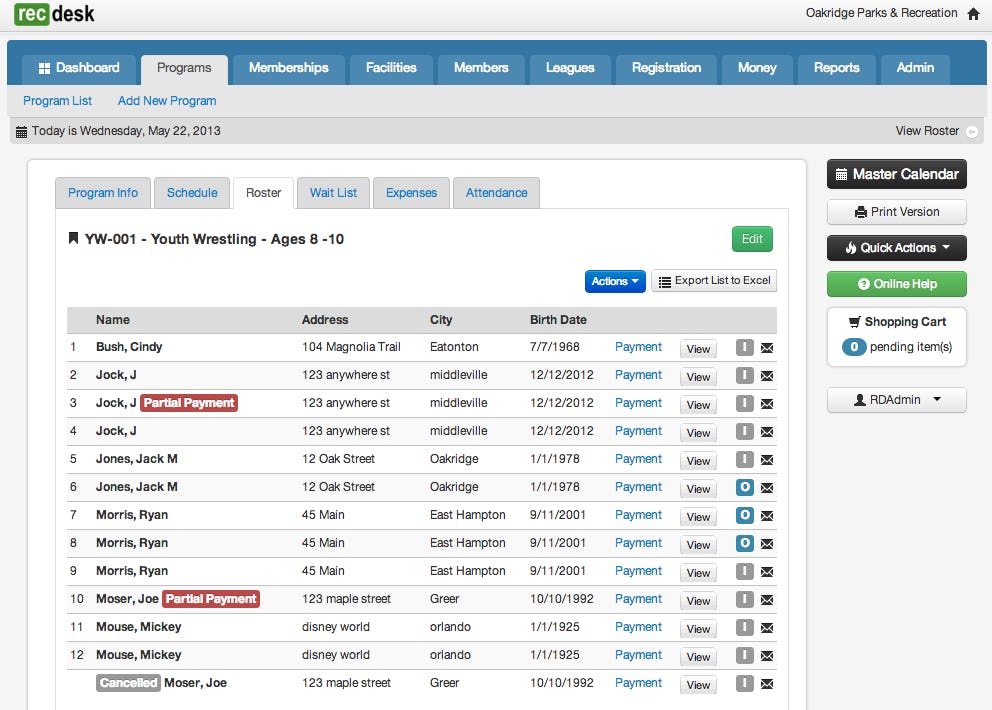Open Online Help

pos(896,284)
